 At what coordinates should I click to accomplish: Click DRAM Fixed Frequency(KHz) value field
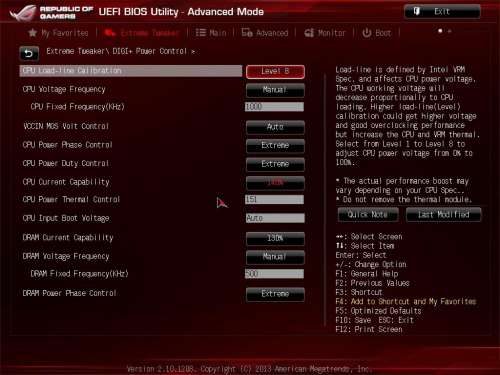click(x=275, y=274)
